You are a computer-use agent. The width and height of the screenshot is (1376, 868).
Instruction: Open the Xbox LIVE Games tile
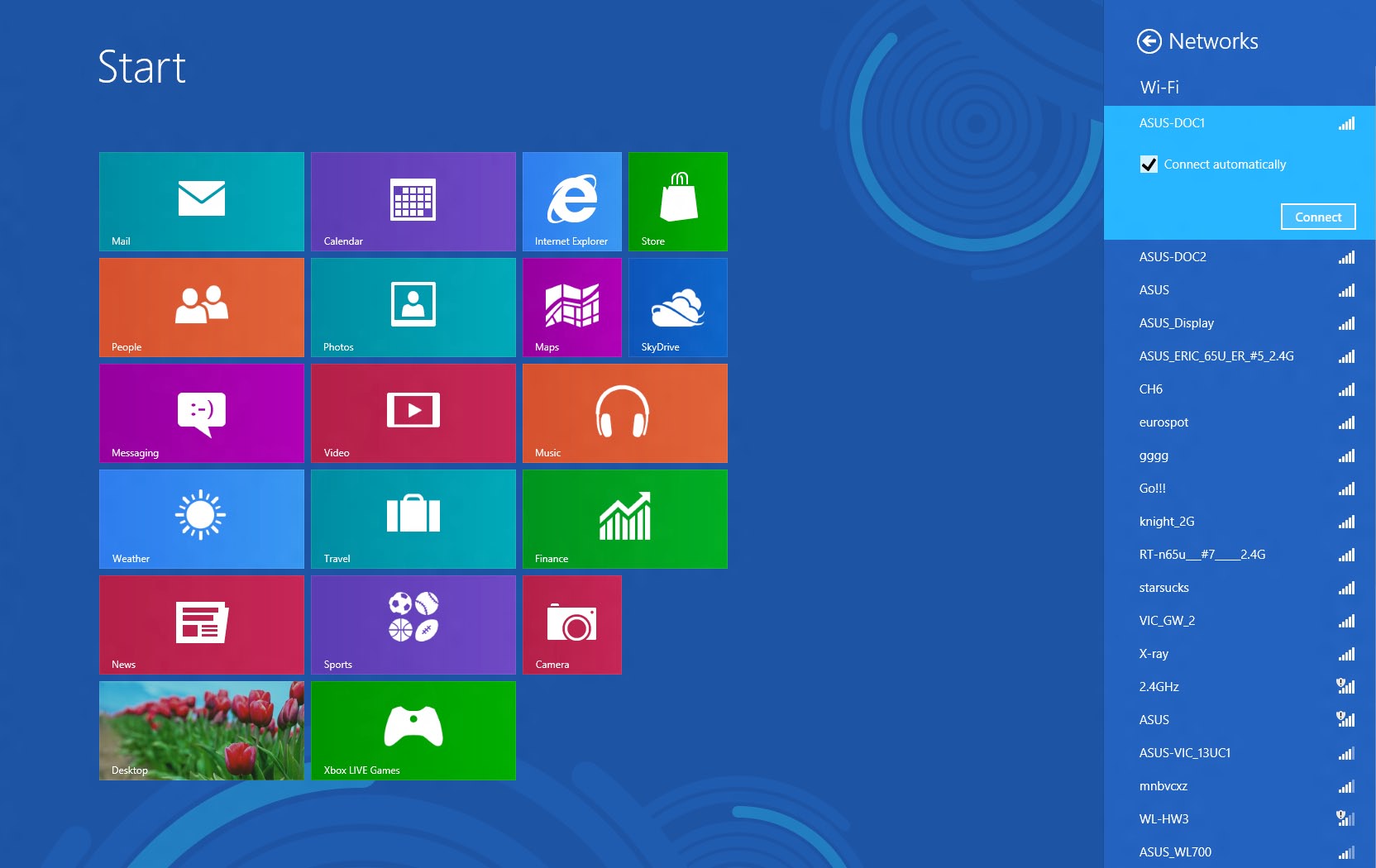coord(413,731)
